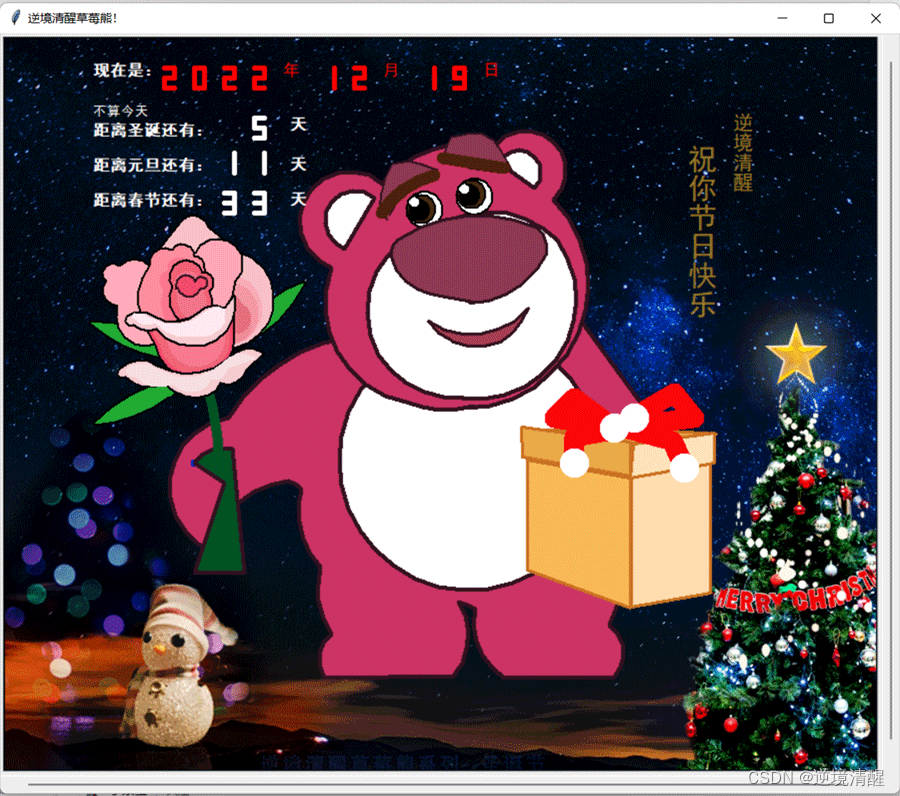This screenshot has height=796, width=900.
Task: Click the '现在是:' label
Action: pyautogui.click(x=122, y=71)
